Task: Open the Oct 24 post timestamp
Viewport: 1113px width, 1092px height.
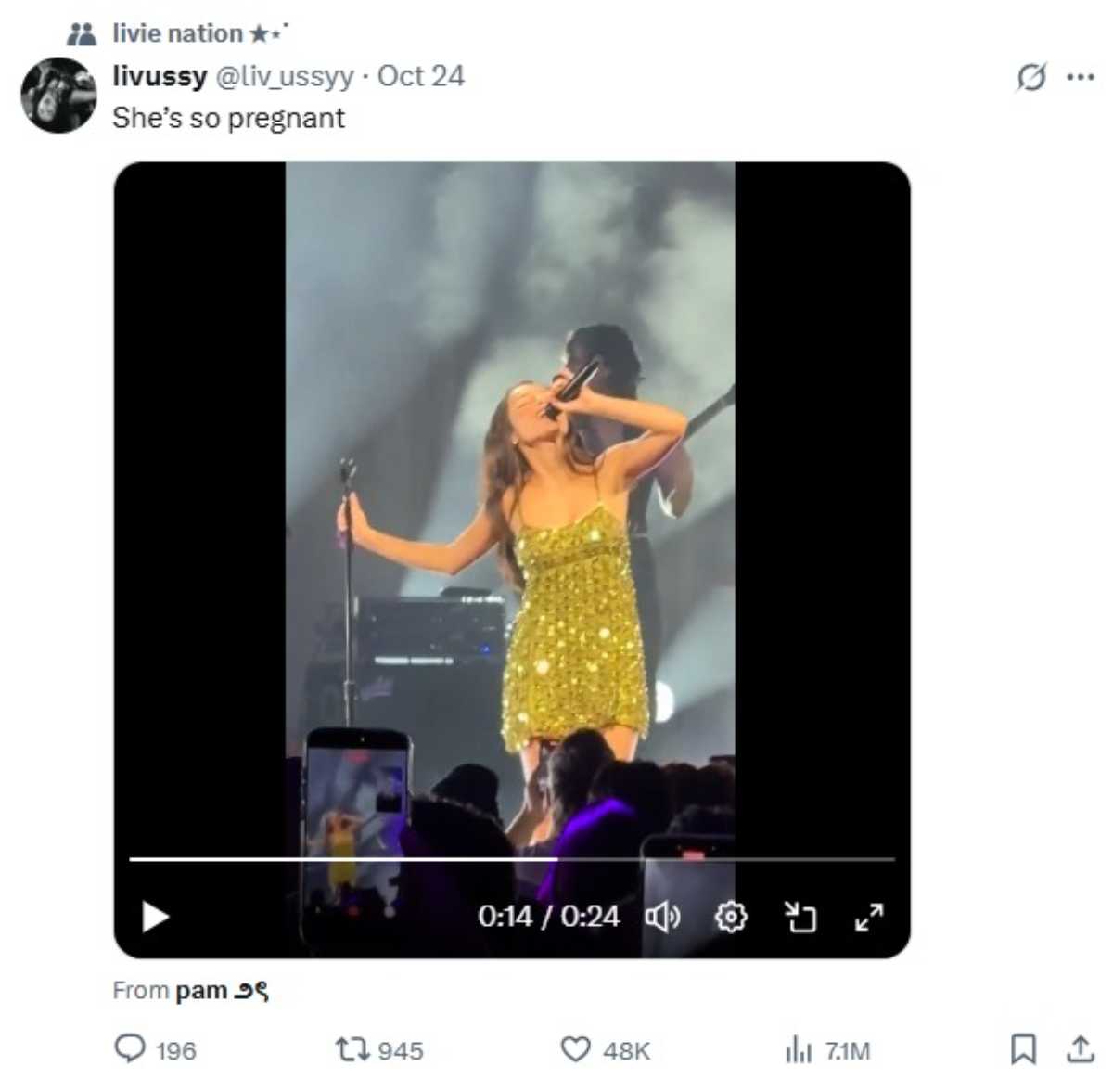Action: [x=420, y=76]
